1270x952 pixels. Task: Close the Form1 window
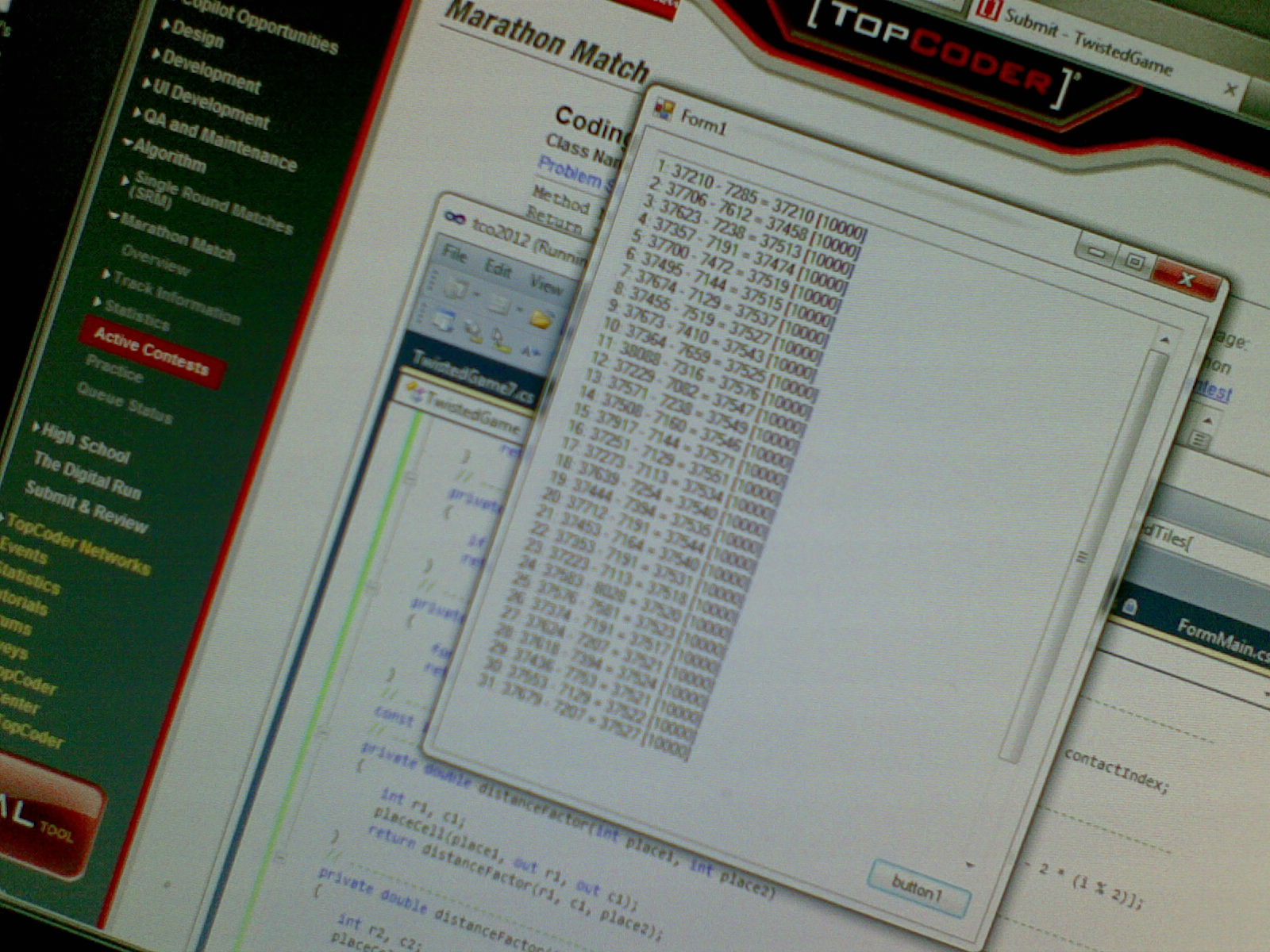pyautogui.click(x=1186, y=278)
